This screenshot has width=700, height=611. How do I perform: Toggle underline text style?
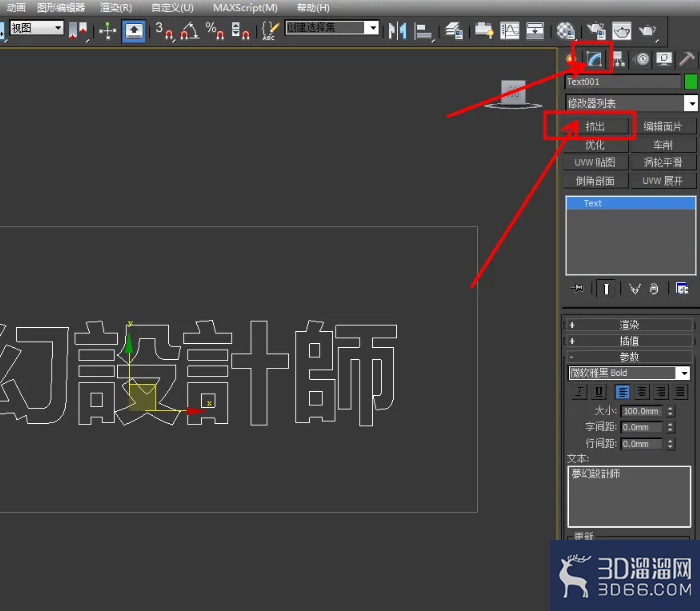tap(599, 392)
